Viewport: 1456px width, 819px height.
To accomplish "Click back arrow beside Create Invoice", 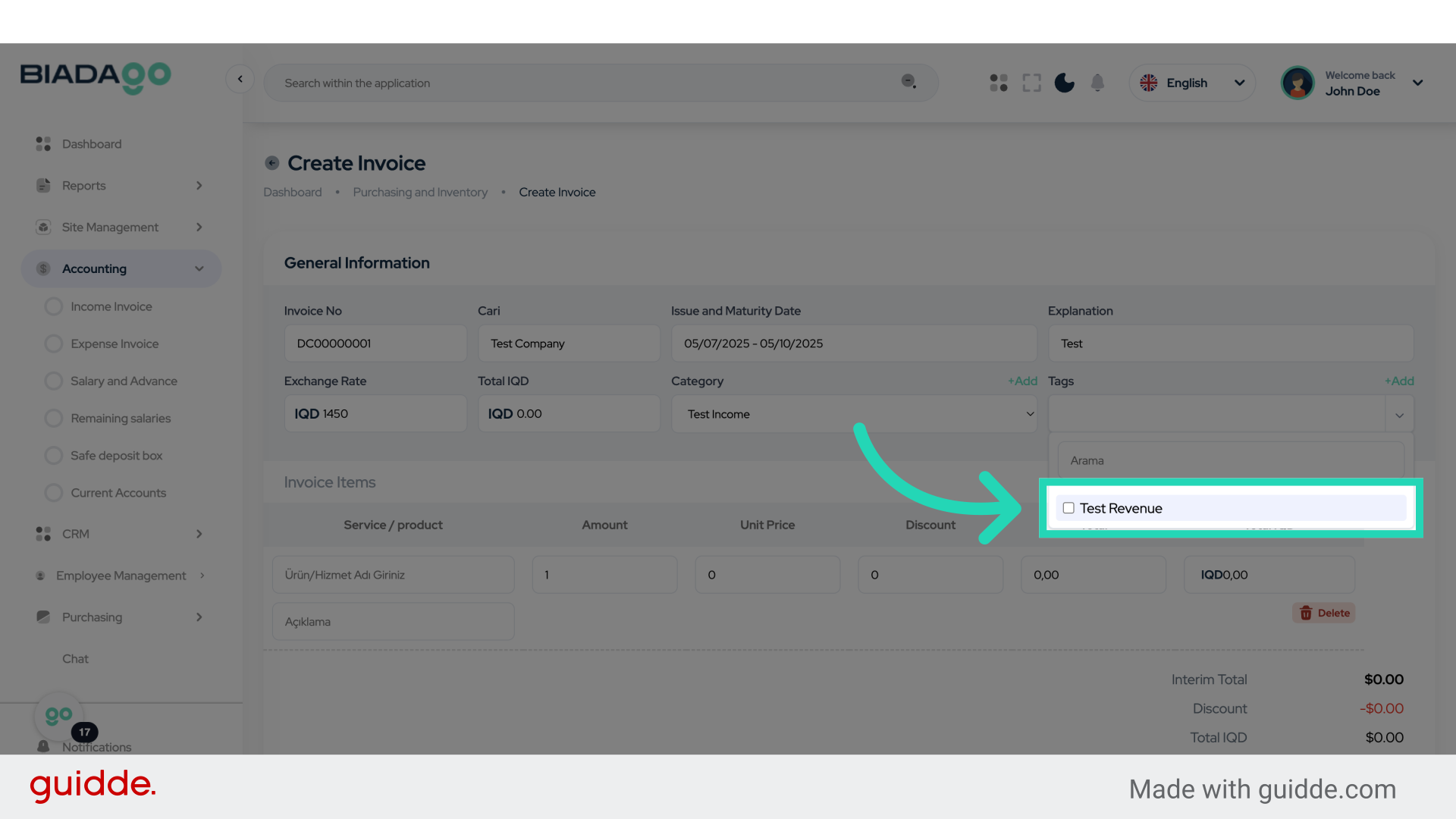I will pyautogui.click(x=272, y=163).
